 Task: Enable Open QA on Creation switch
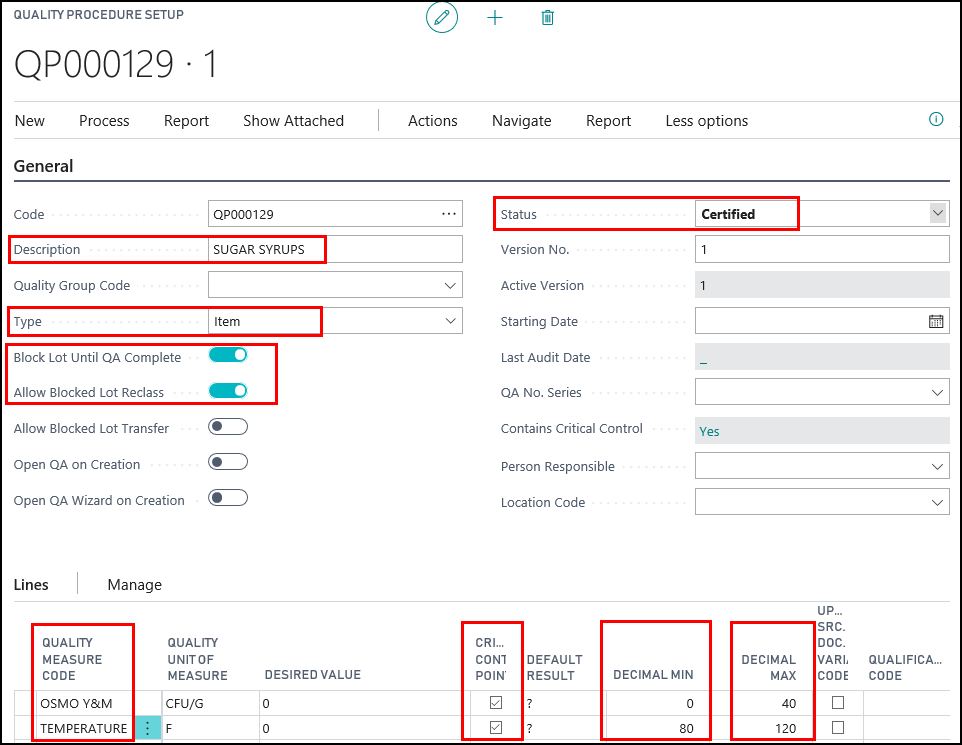228,463
